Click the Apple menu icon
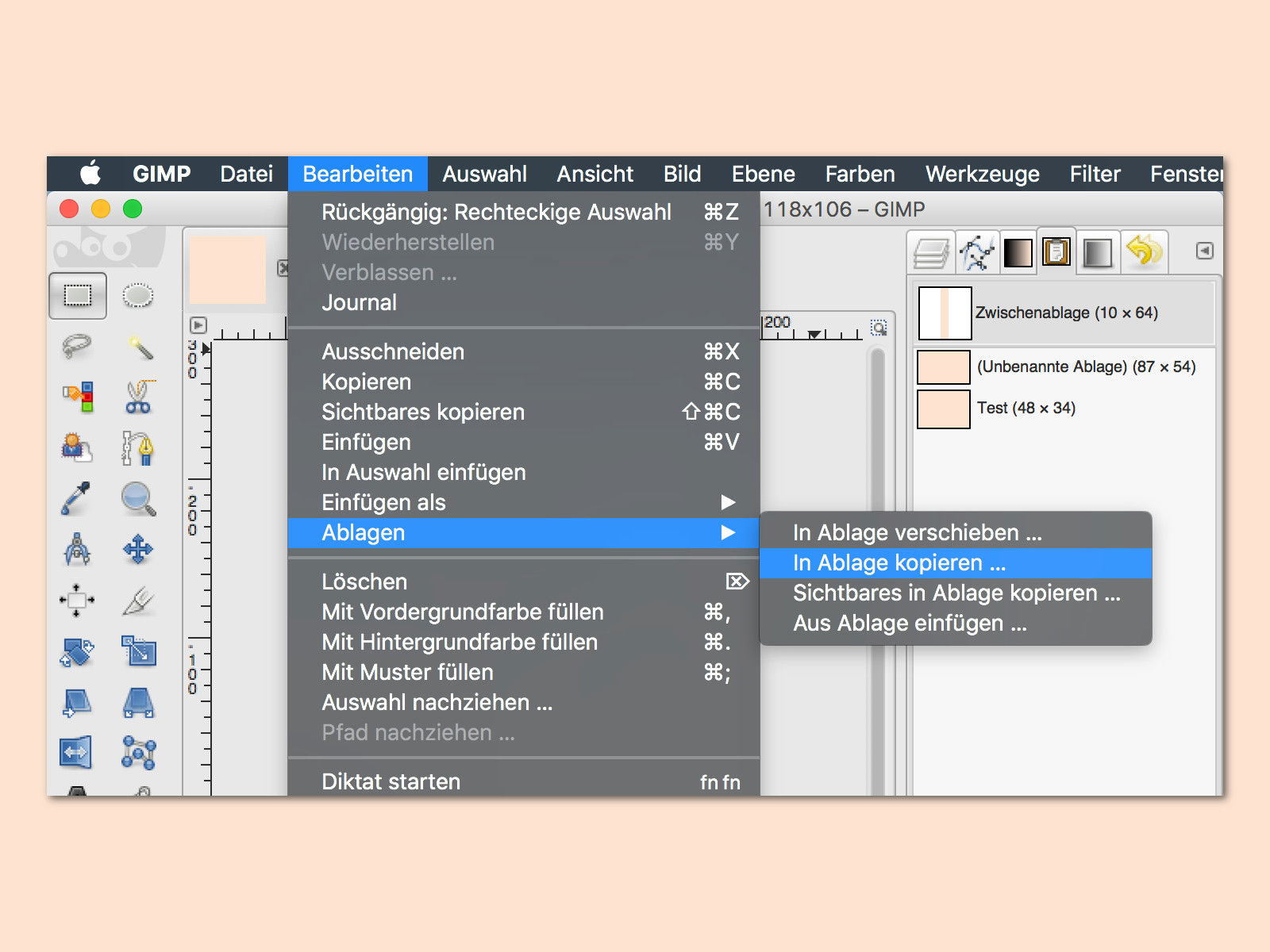The width and height of the screenshot is (1270, 952). click(90, 173)
